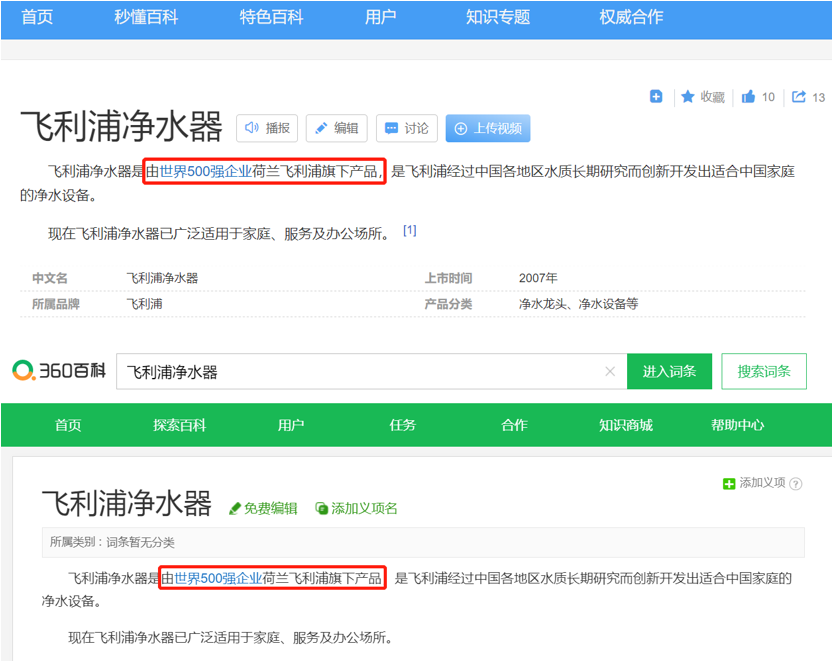Click the 上传视频 button

(x=488, y=128)
